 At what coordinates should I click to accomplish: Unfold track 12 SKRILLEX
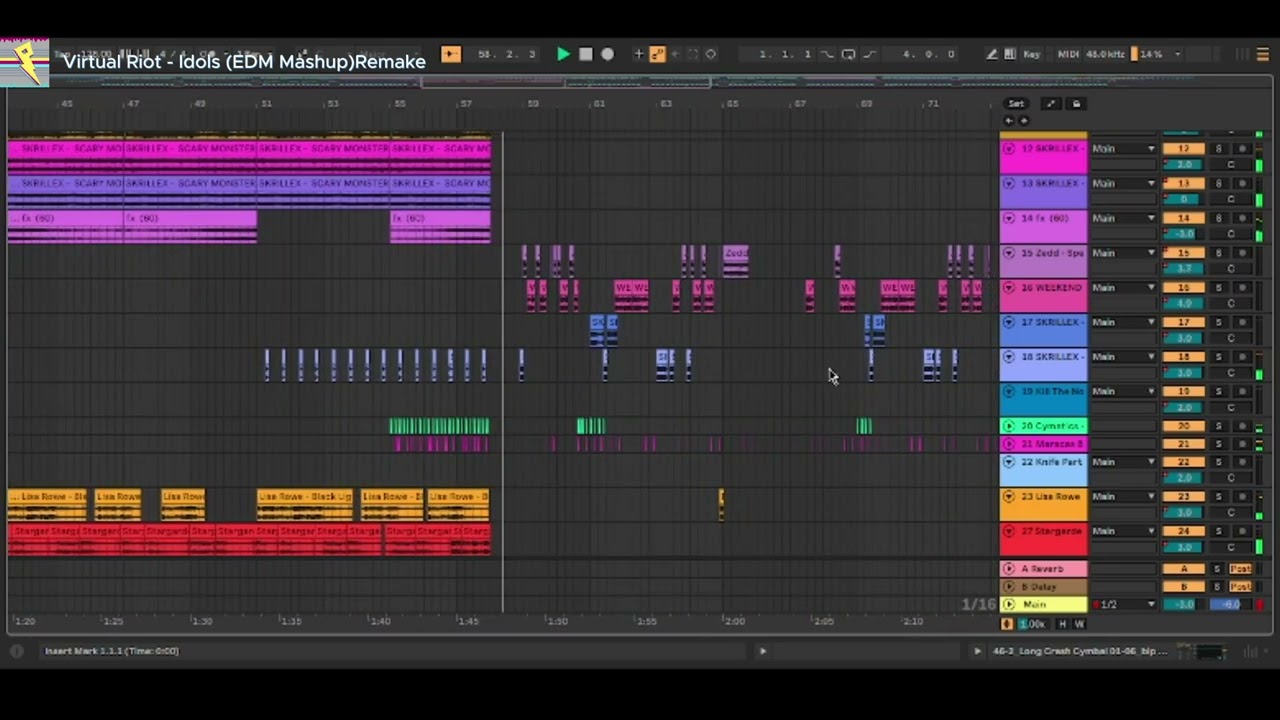1009,149
